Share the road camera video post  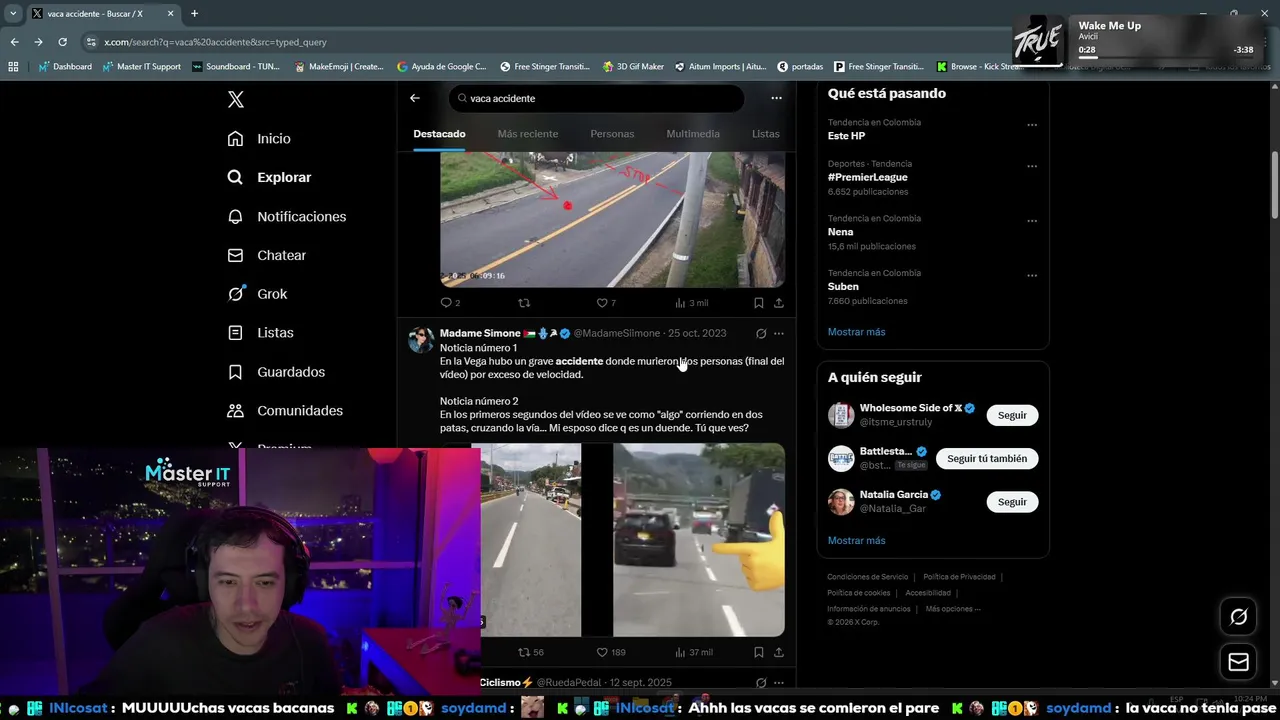tap(779, 303)
